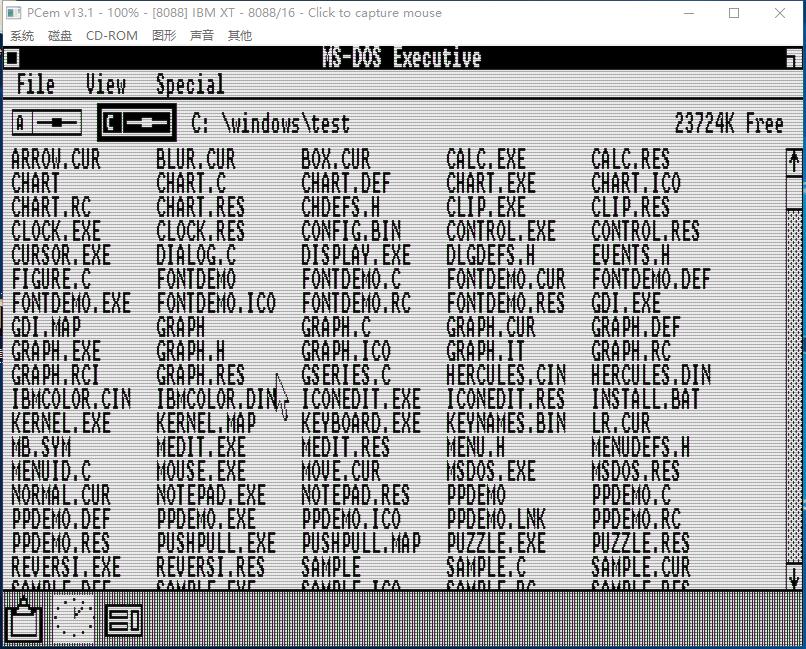The height and width of the screenshot is (649, 806).
Task: Select drive A icon
Action: [47, 123]
